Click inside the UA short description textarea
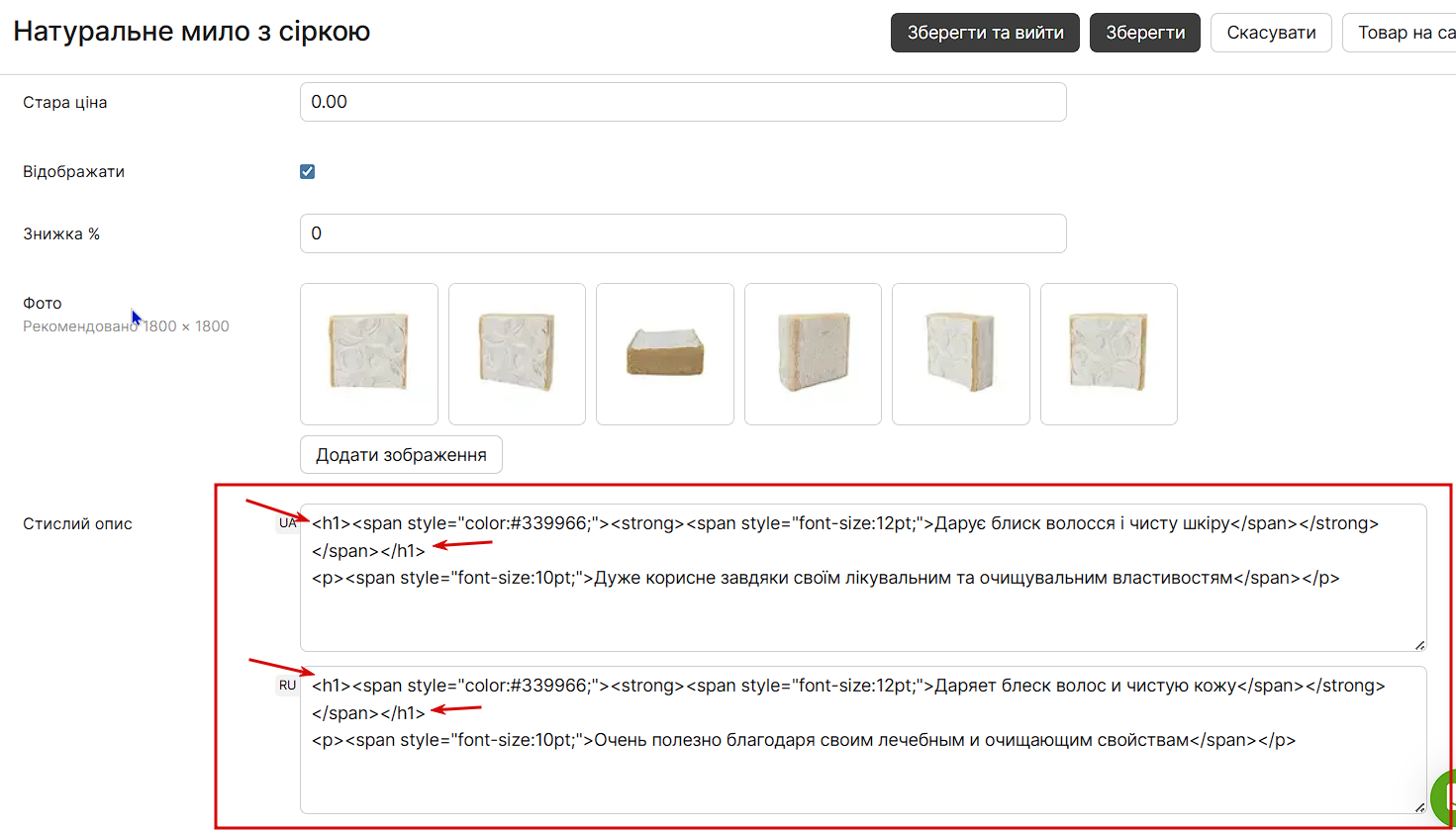This screenshot has width=1456, height=830. [863, 578]
